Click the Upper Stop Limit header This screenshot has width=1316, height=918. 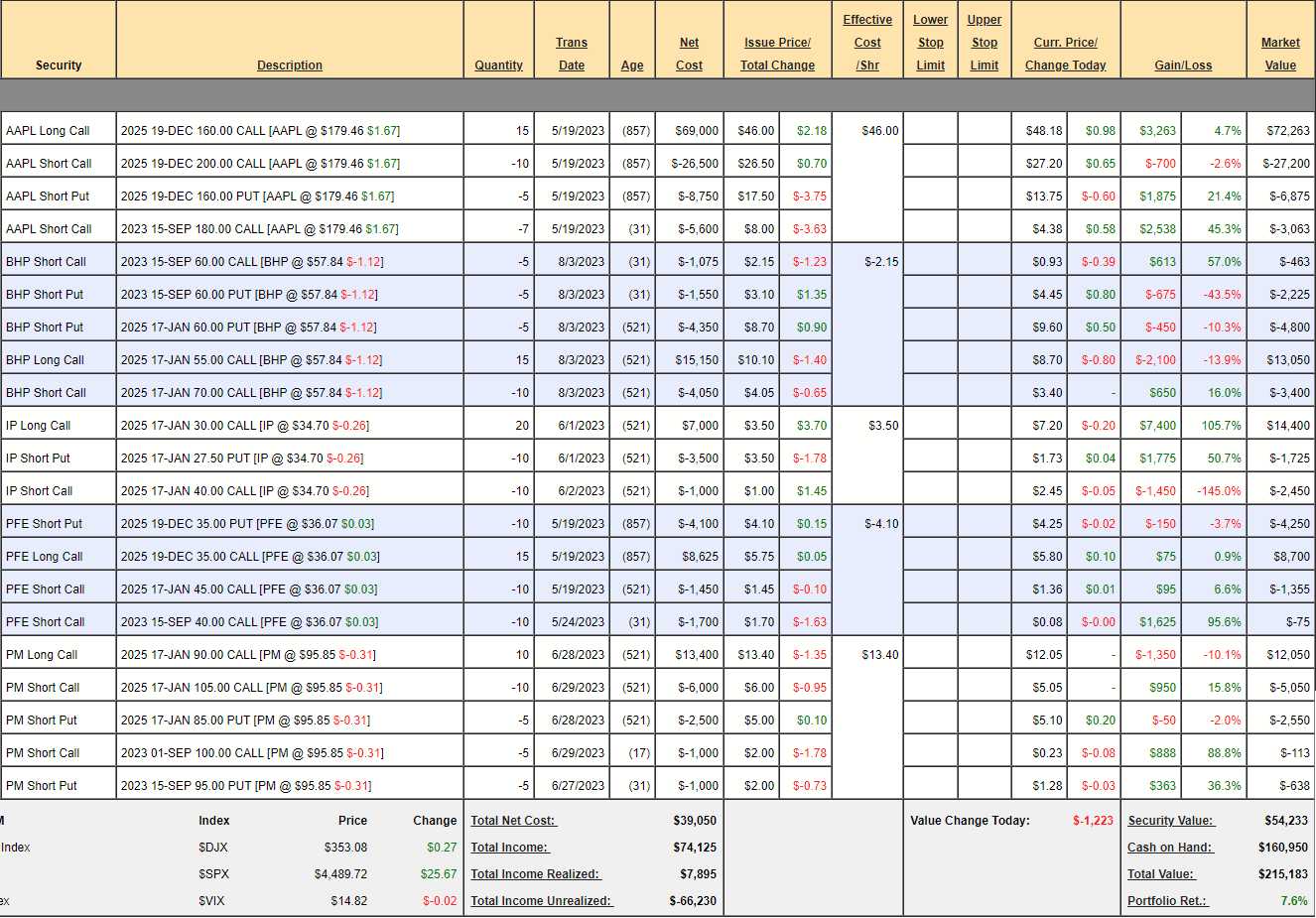click(984, 43)
